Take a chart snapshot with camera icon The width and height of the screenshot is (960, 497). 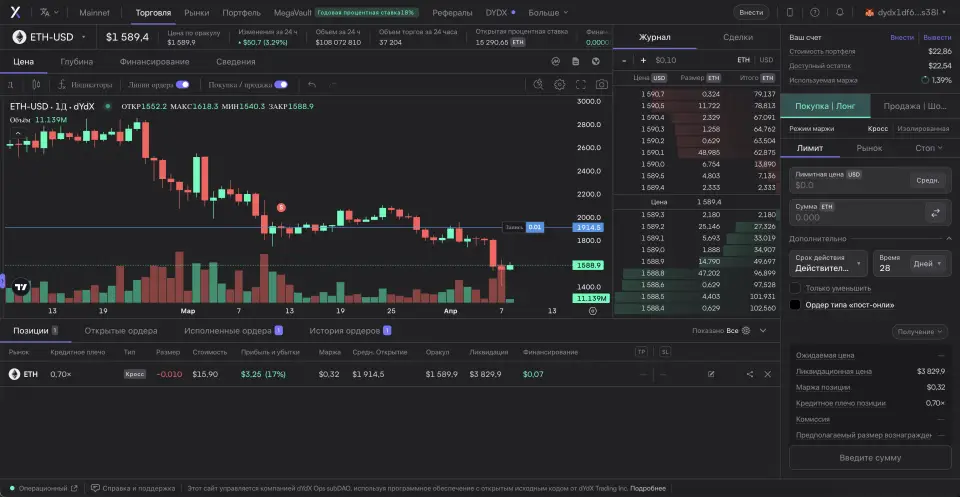click(601, 85)
